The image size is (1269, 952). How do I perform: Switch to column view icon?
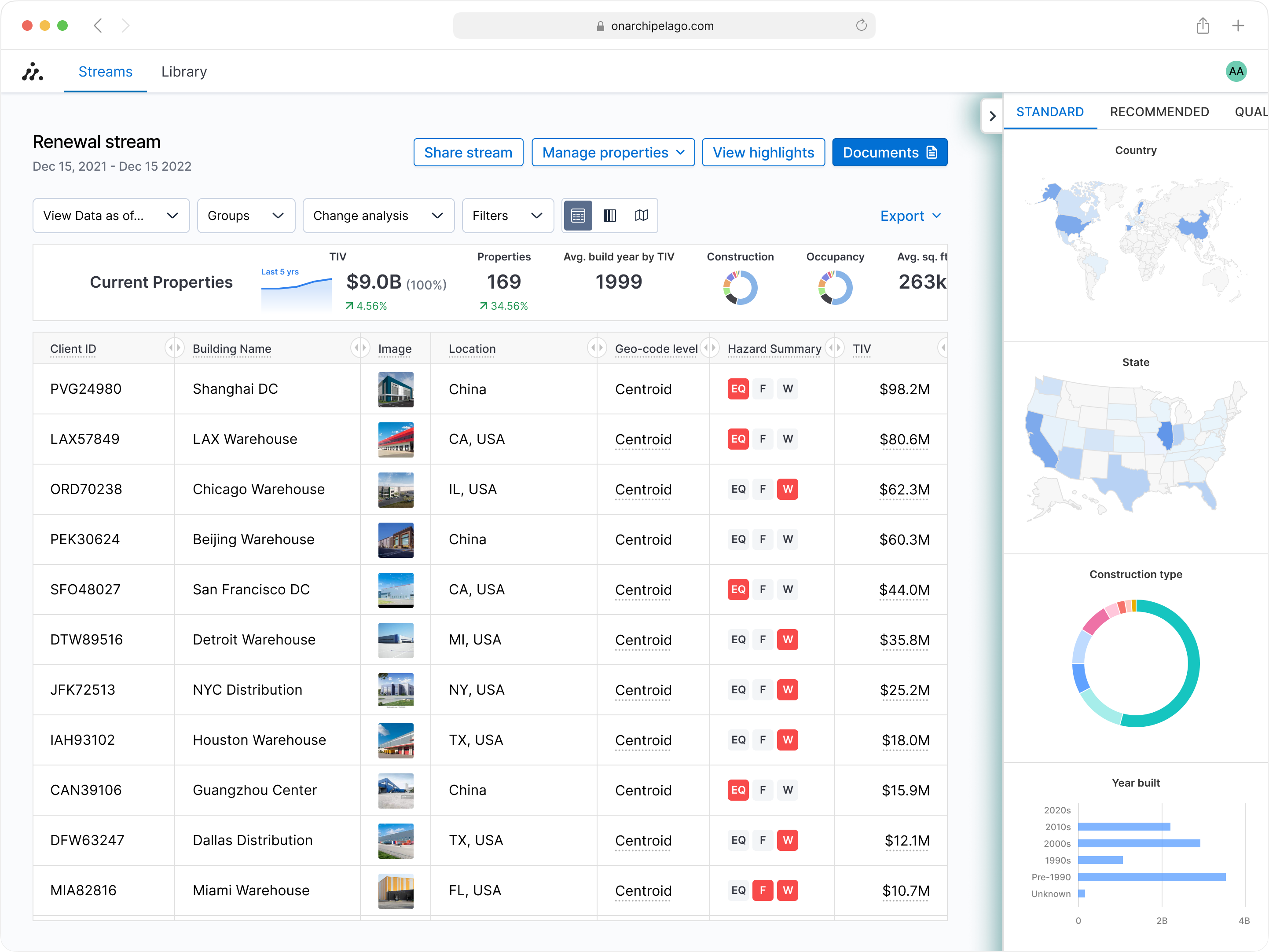tap(609, 216)
